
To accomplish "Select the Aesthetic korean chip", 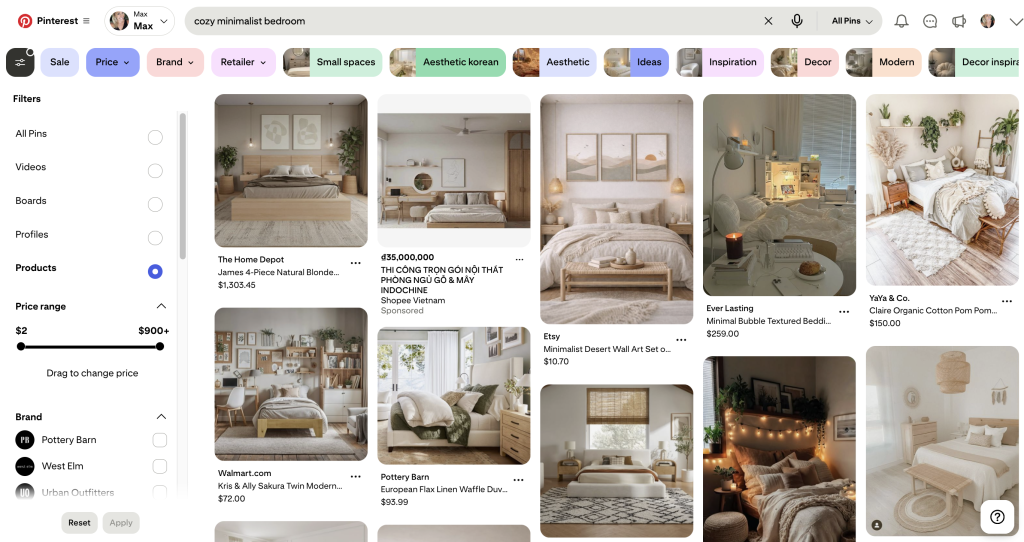I will tap(447, 62).
